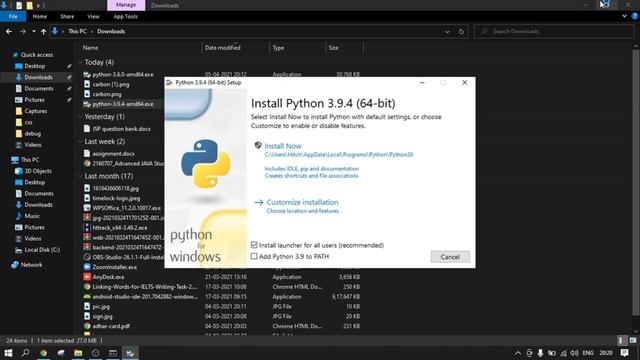640x360 pixels.
Task: Toggle Install launcher for all users checkbox
Action: click(254, 245)
